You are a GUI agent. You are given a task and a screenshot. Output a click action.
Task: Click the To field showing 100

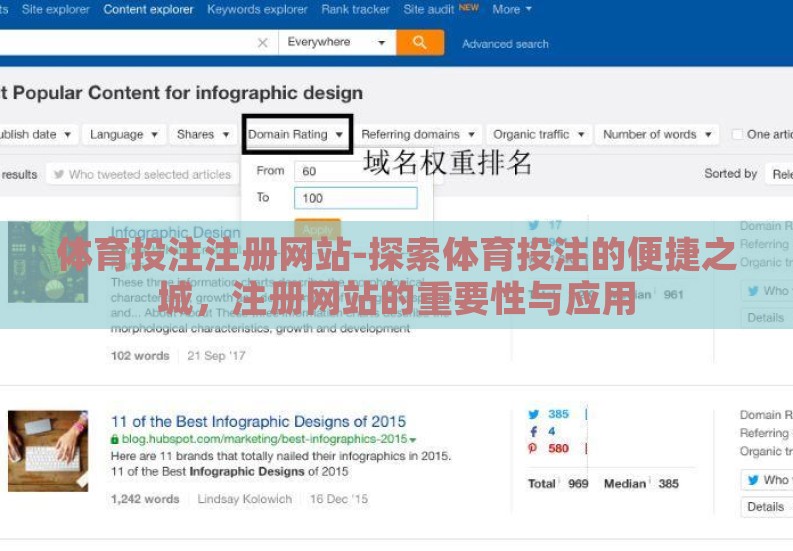[x=356, y=198]
